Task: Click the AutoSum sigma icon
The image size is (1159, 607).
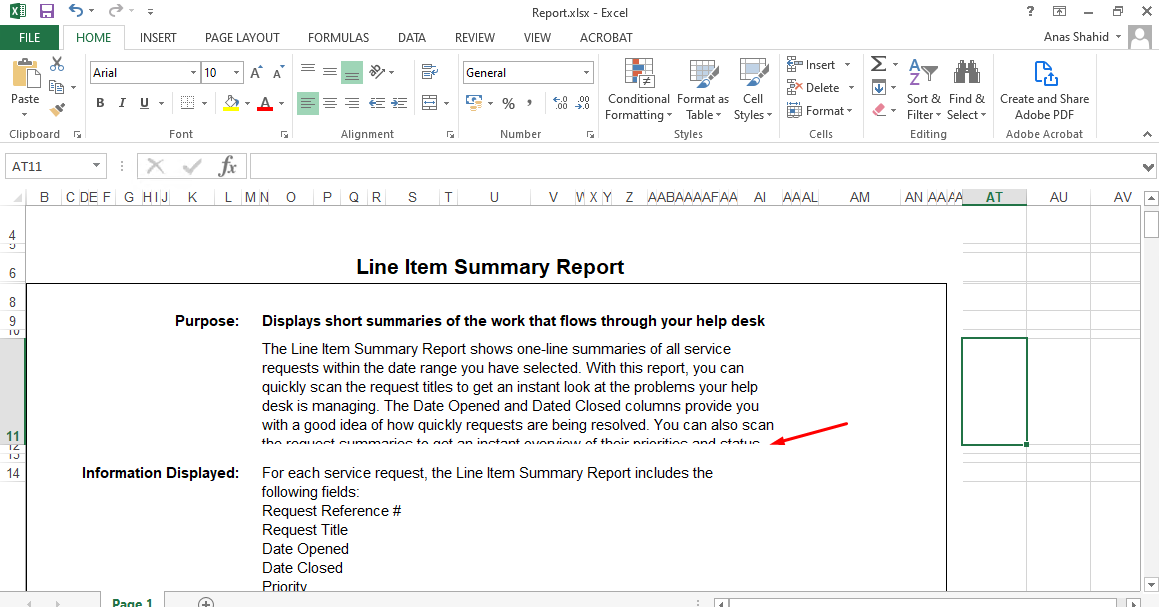Action: 878,64
